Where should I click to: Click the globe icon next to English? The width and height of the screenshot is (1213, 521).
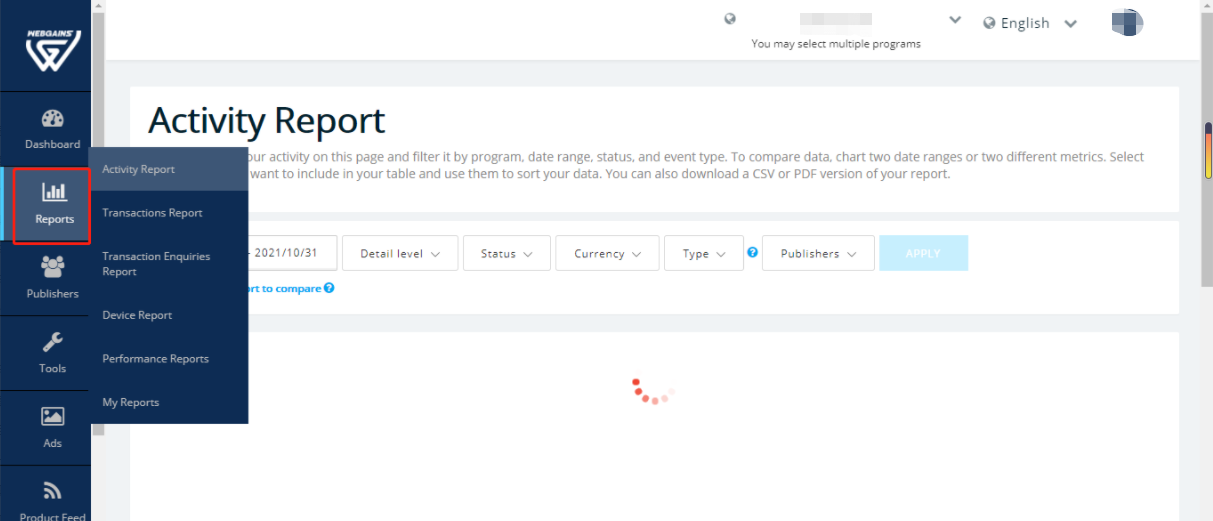click(x=989, y=23)
